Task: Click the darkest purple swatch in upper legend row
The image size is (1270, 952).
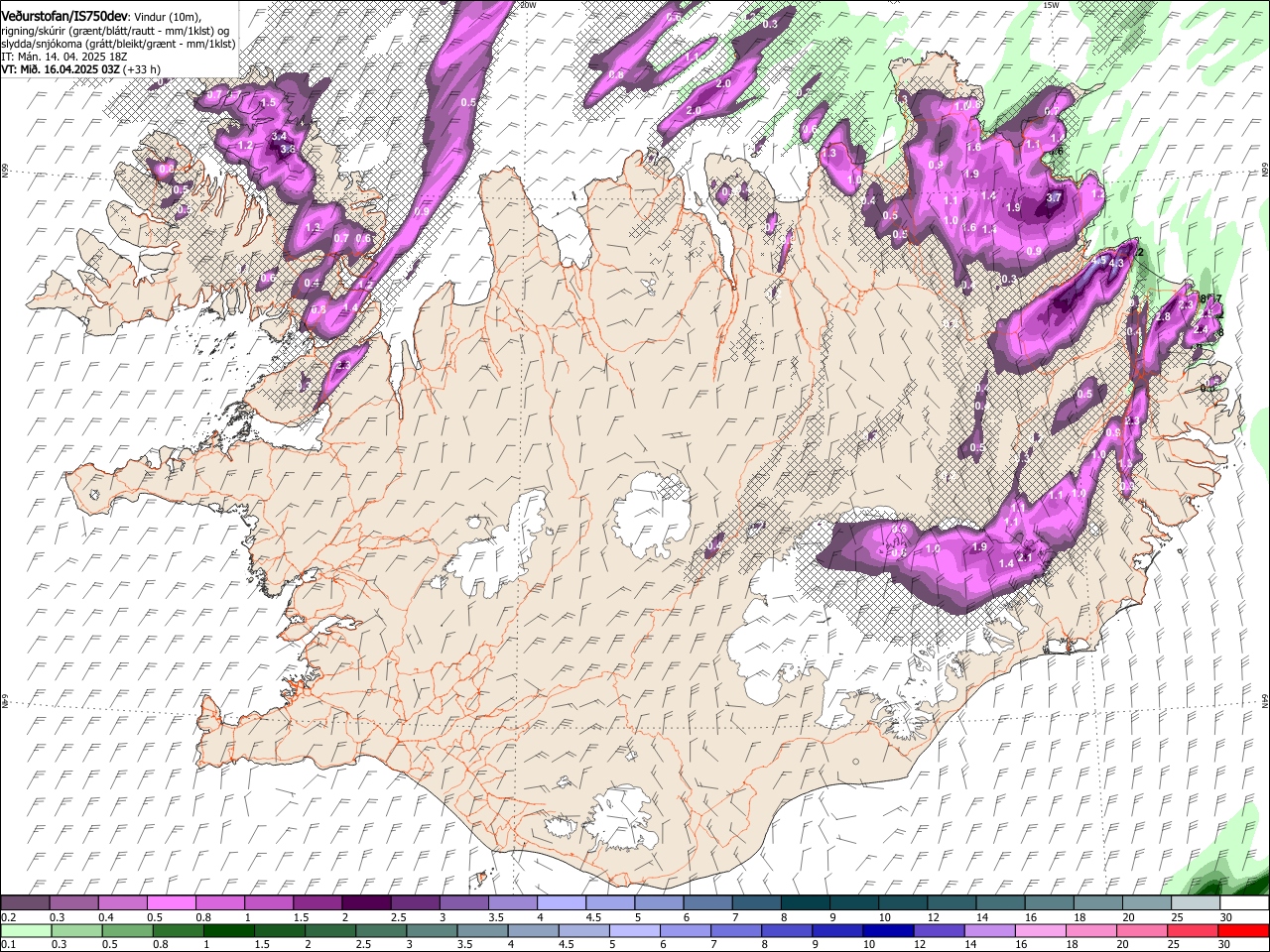Action: (x=365, y=902)
